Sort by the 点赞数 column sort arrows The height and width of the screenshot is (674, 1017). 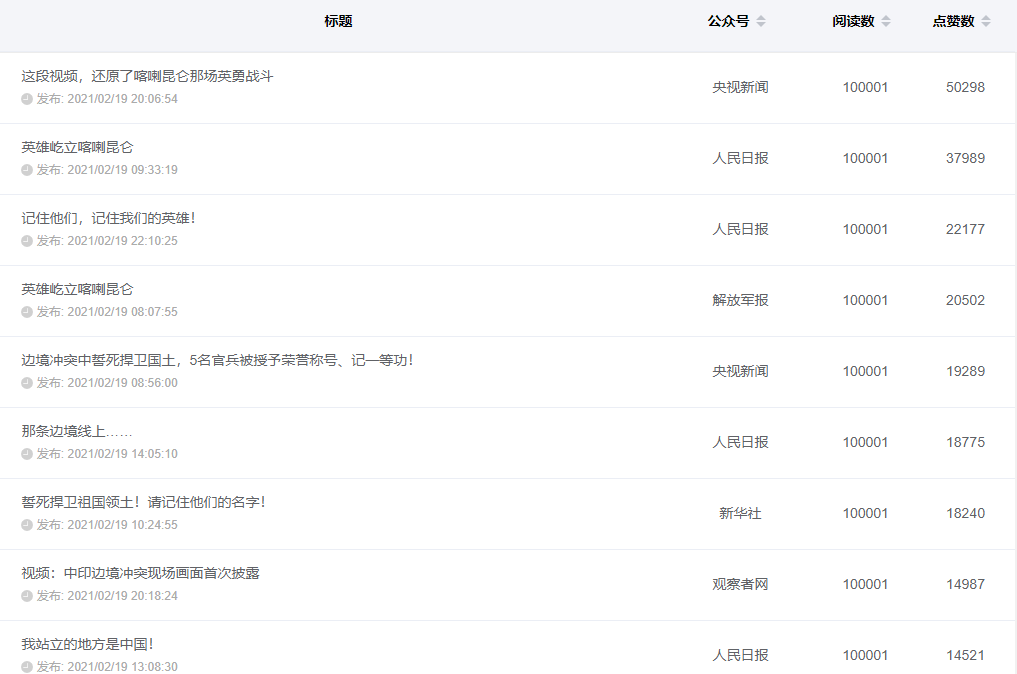point(986,21)
